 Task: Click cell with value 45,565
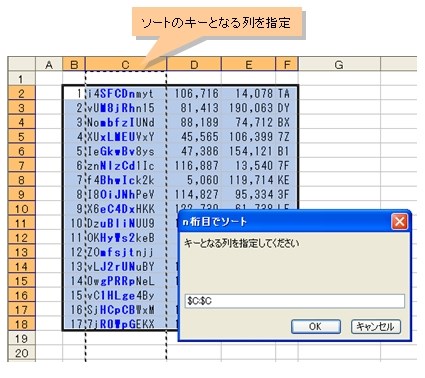(x=194, y=137)
